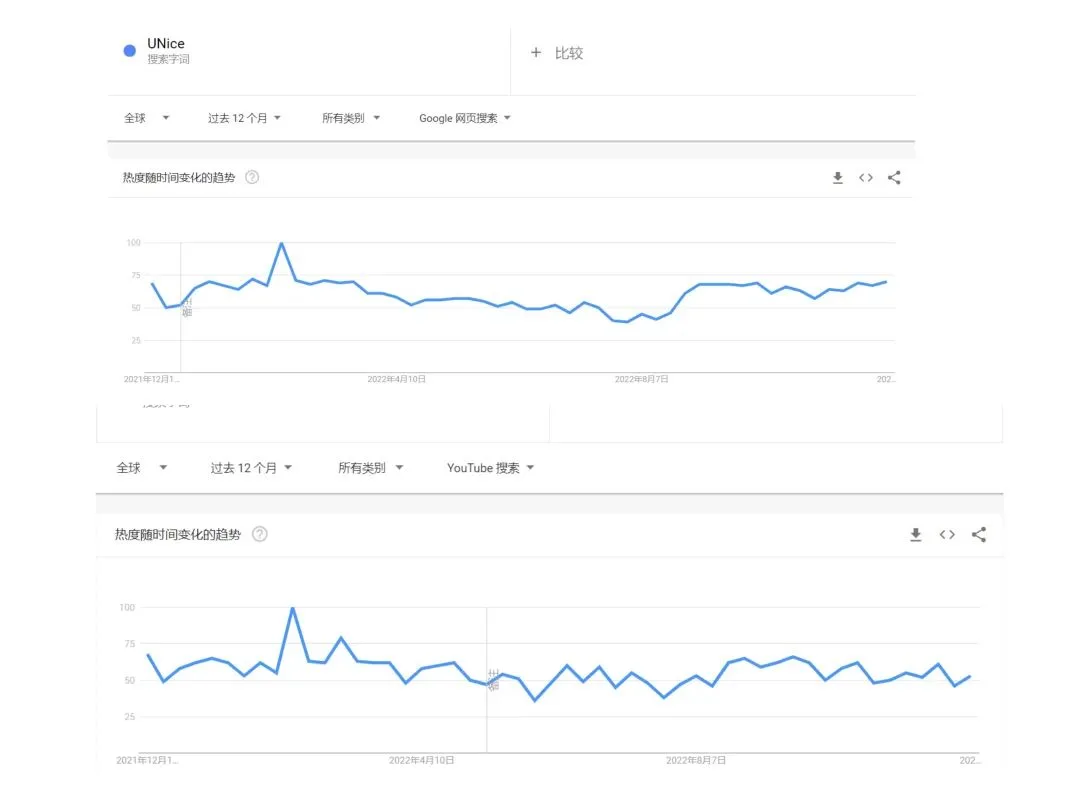Open embed code for Google web search chart
The width and height of the screenshot is (1080, 810).
coord(866,178)
